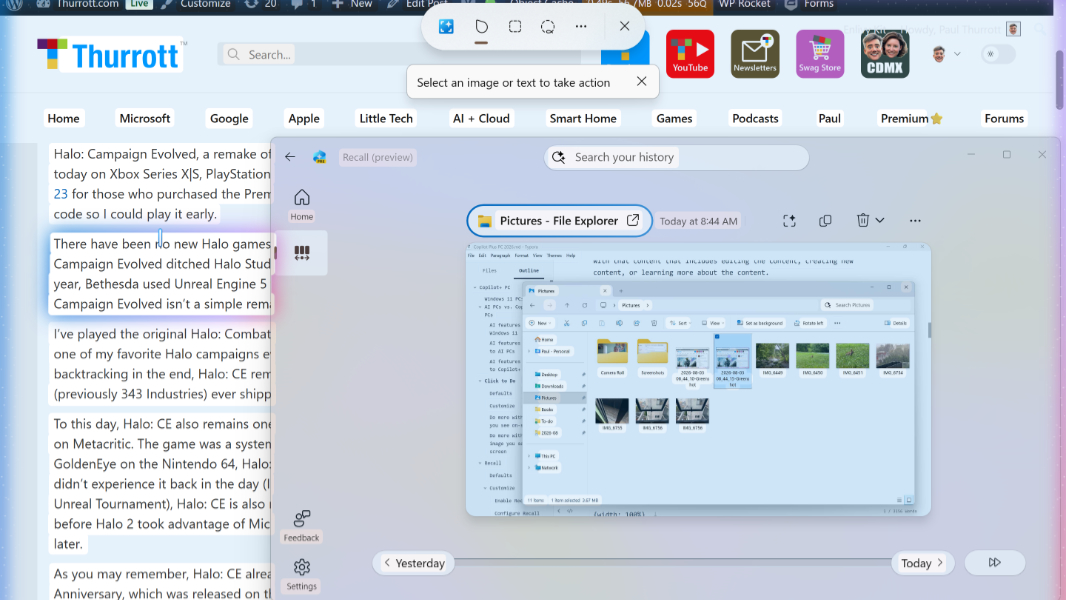1066x600 pixels.
Task: Copy the snapshot using the copy icon
Action: click(825, 221)
